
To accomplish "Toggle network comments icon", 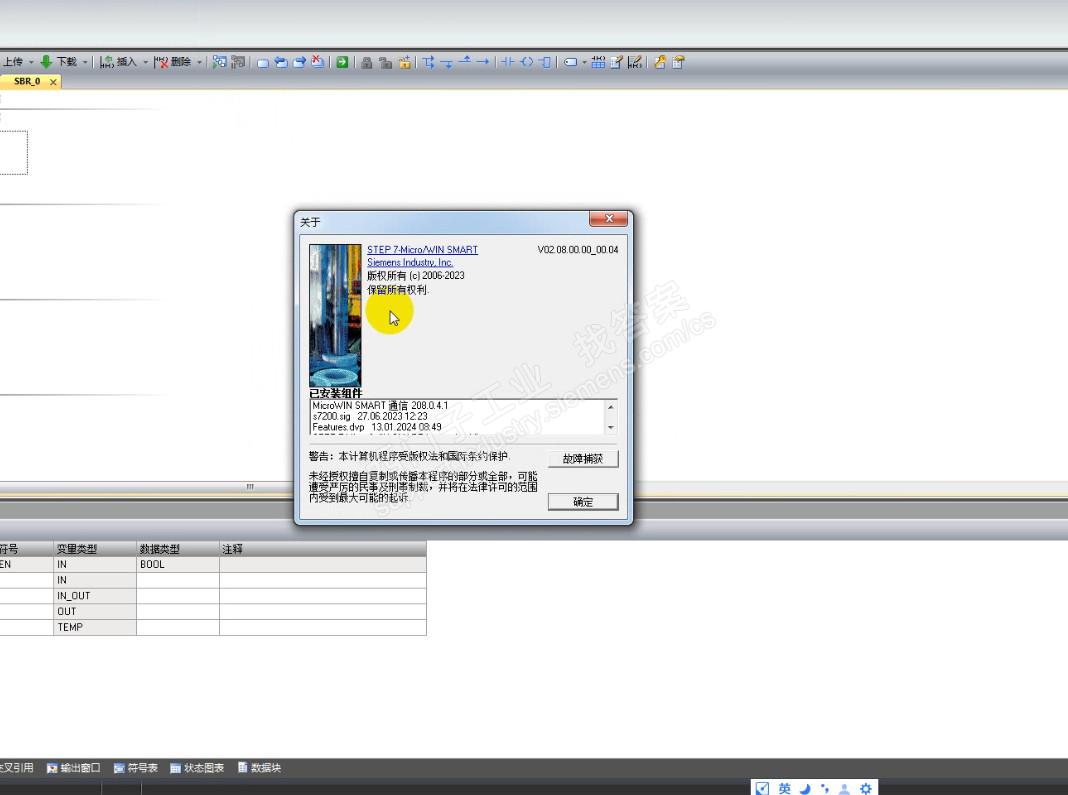I will pyautogui.click(x=635, y=62).
